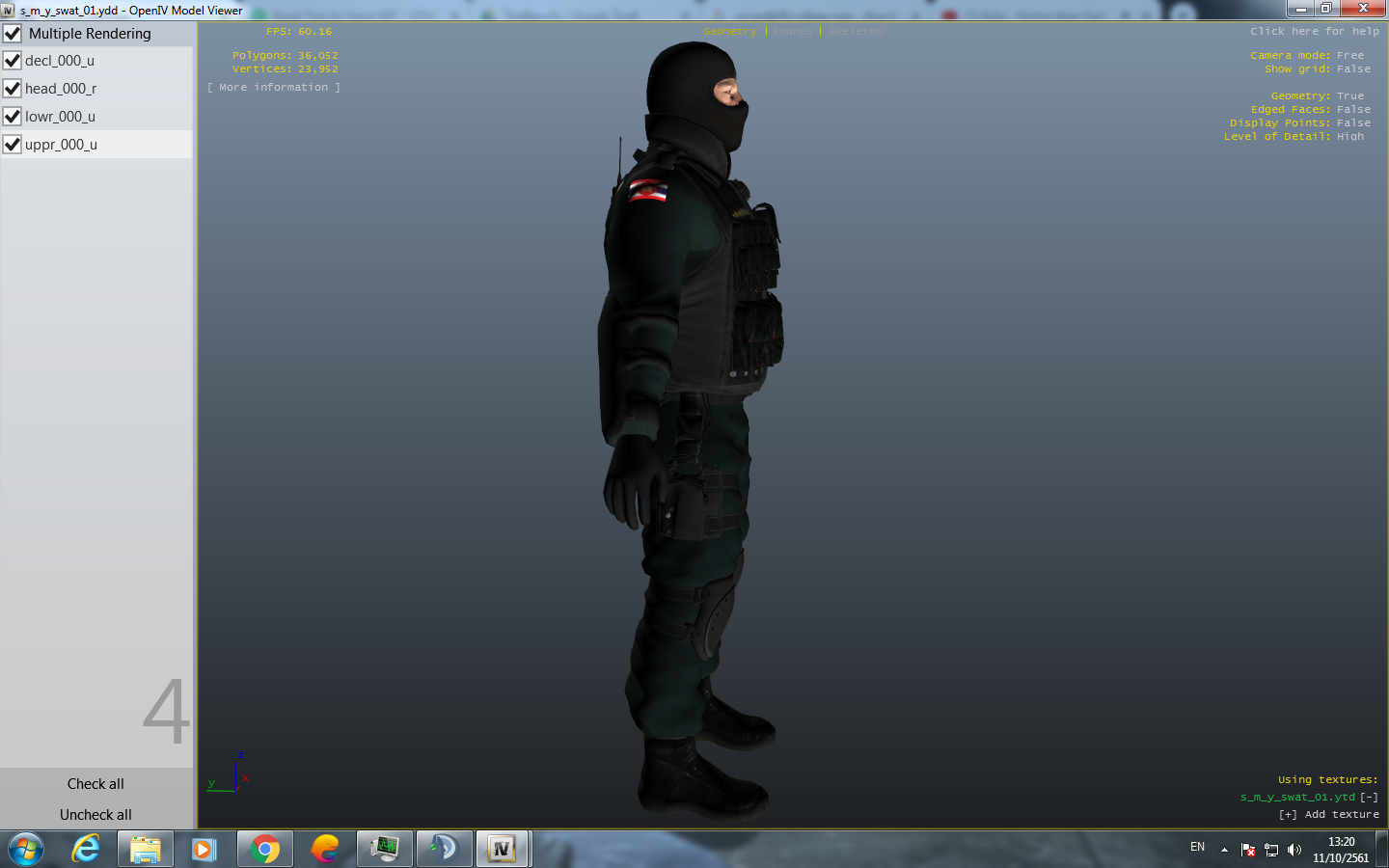Uncheck the decl_000_u model part
The image size is (1389, 868).
coord(13,60)
